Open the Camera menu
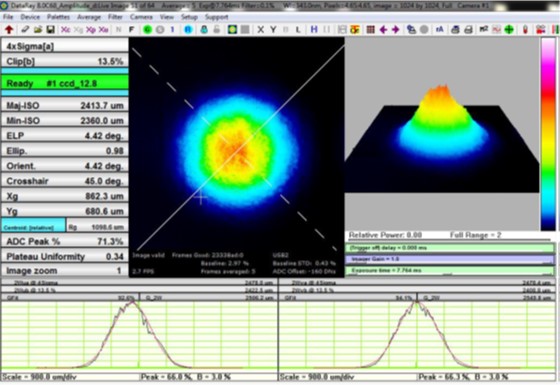Screen dimensions: 560x385 tap(141, 17)
